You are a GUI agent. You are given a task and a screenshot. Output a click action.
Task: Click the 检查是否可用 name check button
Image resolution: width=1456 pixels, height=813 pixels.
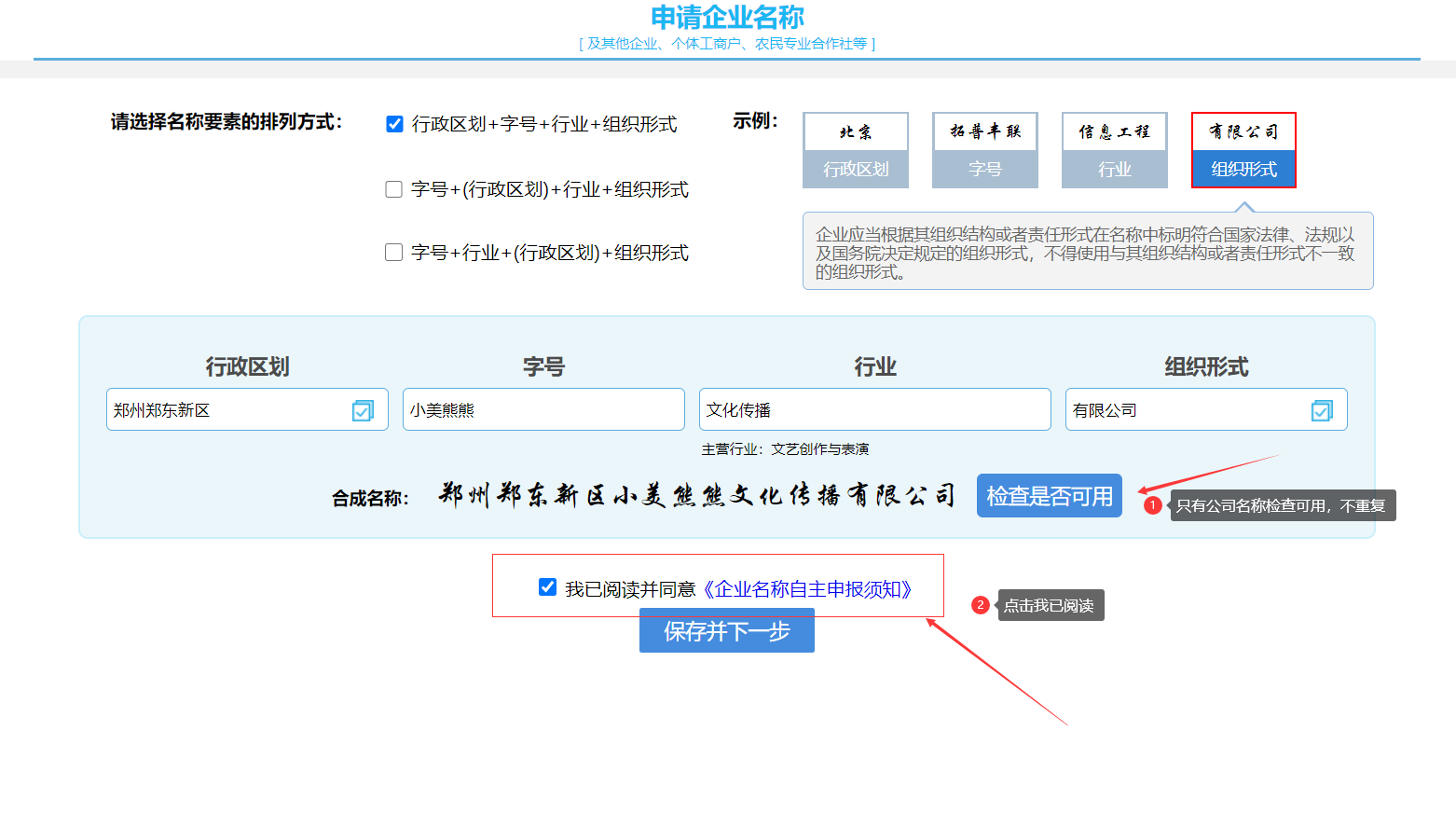(1049, 495)
